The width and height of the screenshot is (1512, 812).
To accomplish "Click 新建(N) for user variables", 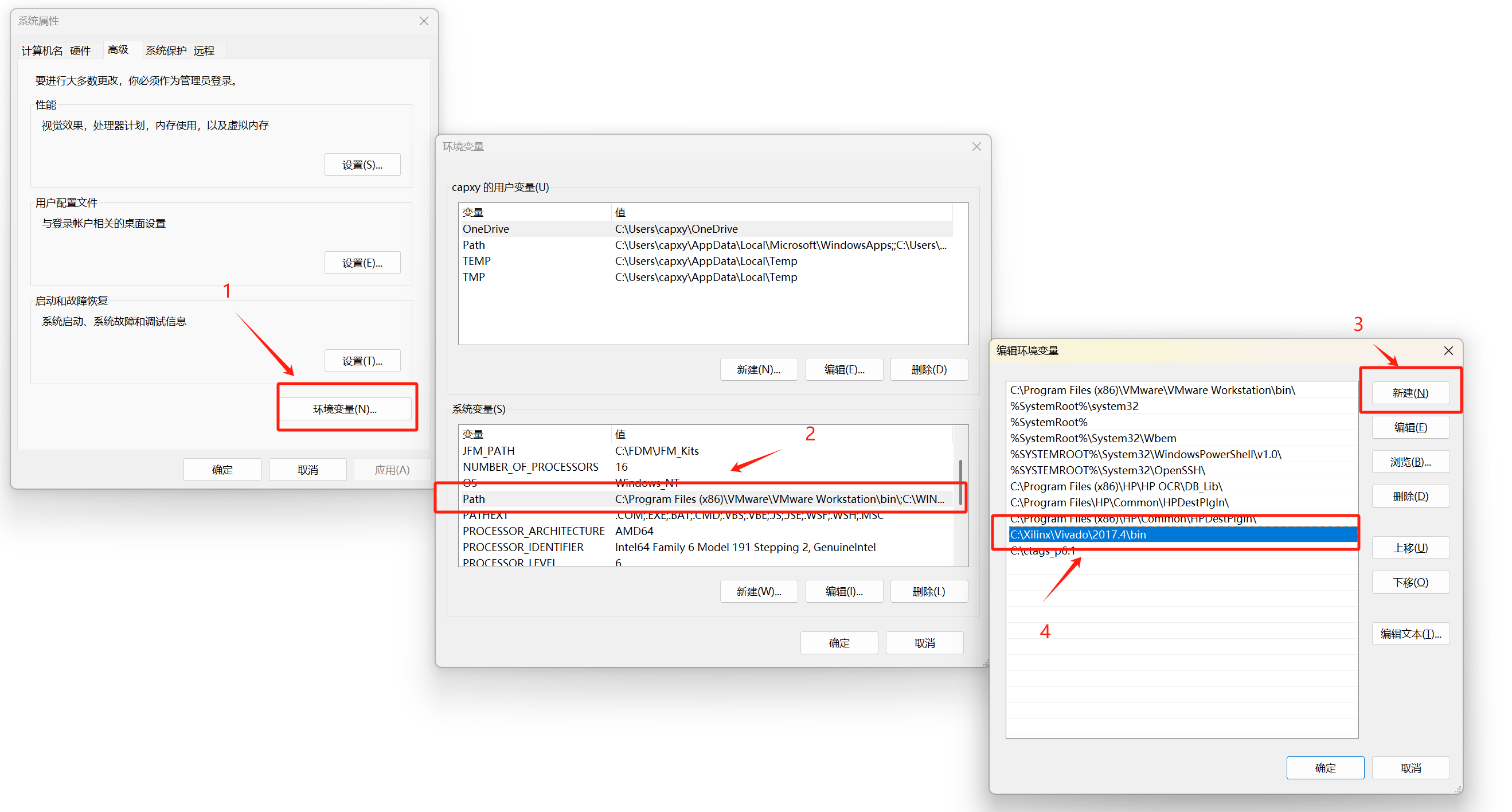I will [x=759, y=369].
